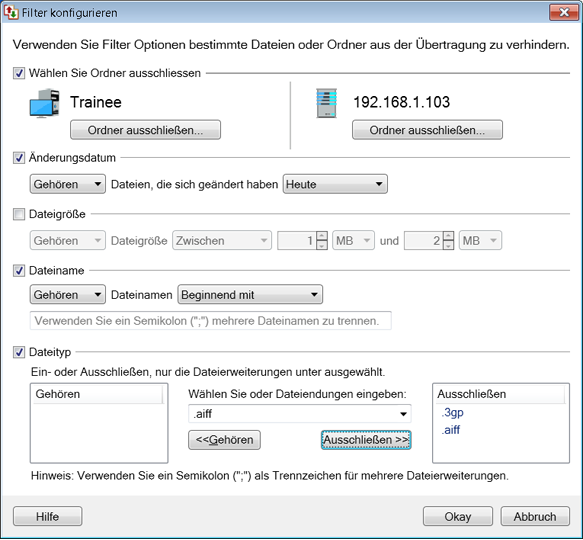The height and width of the screenshot is (540, 583).
Task: Uncheck Wählen Sie Ordner ausschliessen checkbox
Action: [19, 73]
